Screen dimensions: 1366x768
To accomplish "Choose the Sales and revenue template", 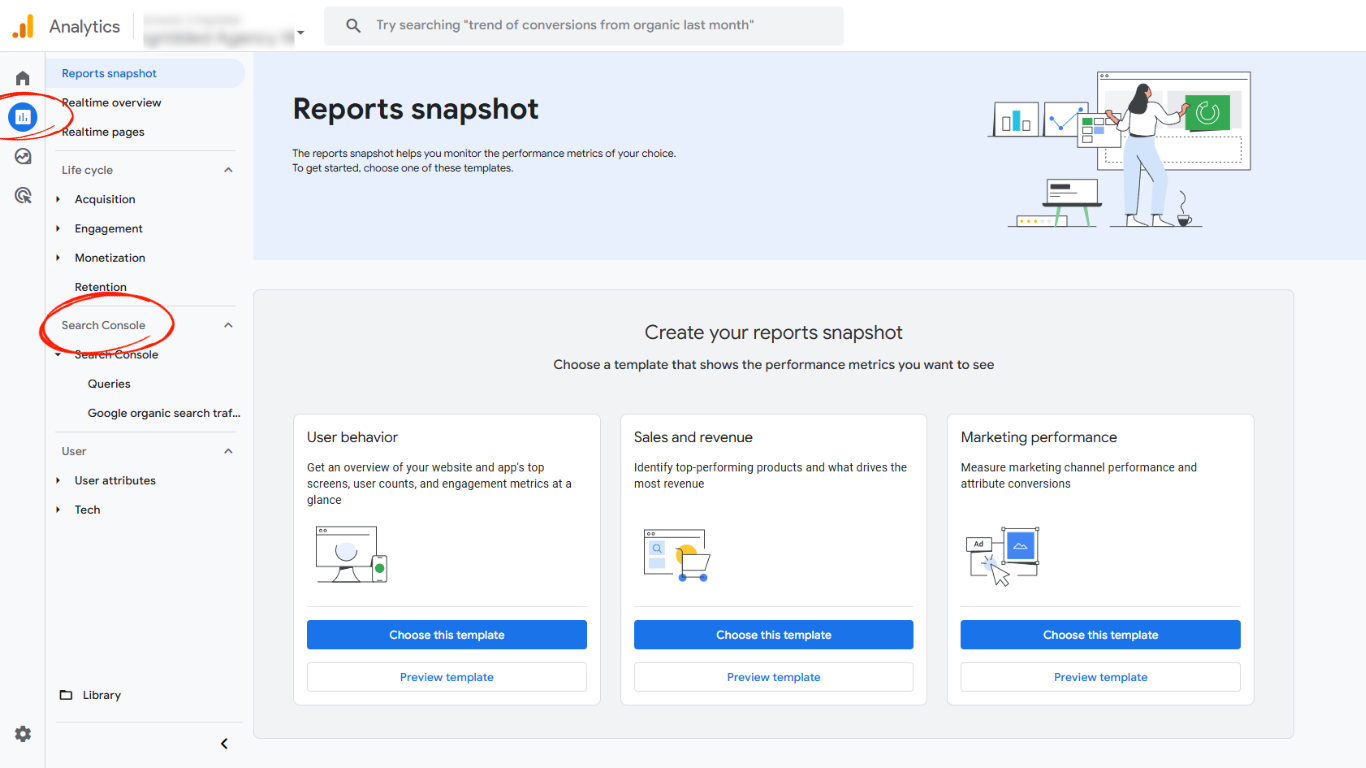I will (773, 634).
